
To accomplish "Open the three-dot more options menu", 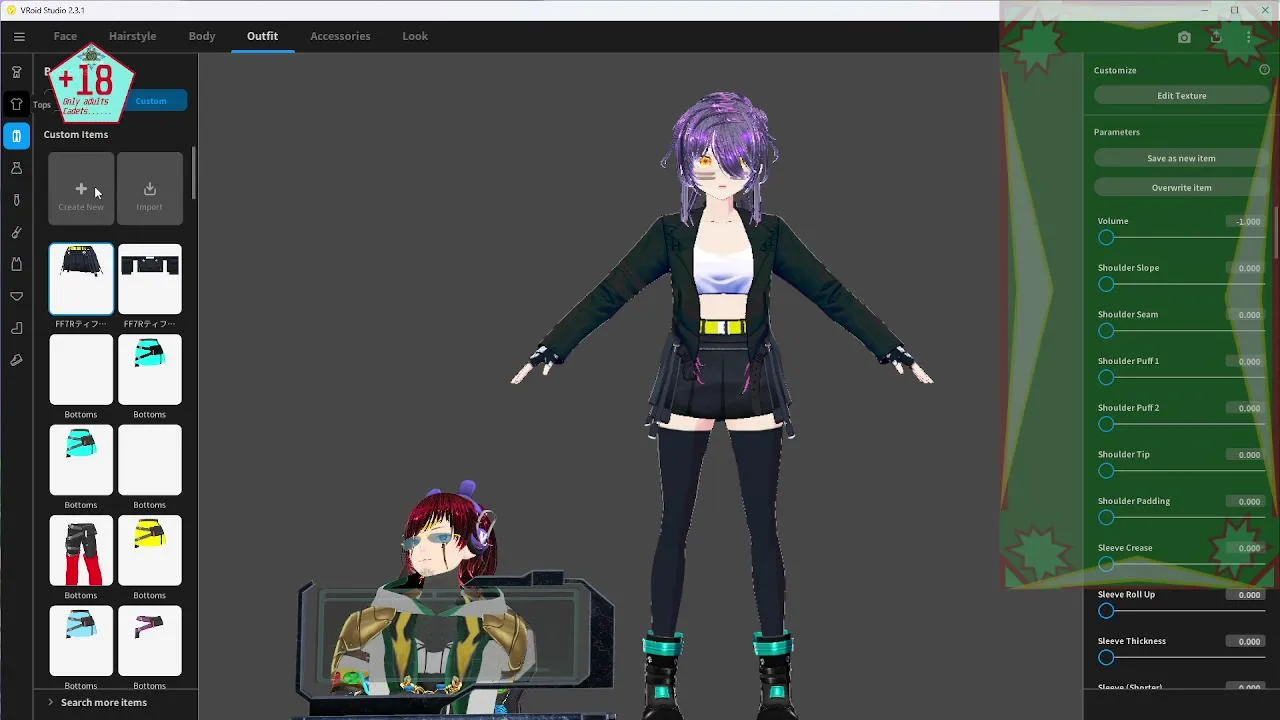I will pyautogui.click(x=1248, y=37).
